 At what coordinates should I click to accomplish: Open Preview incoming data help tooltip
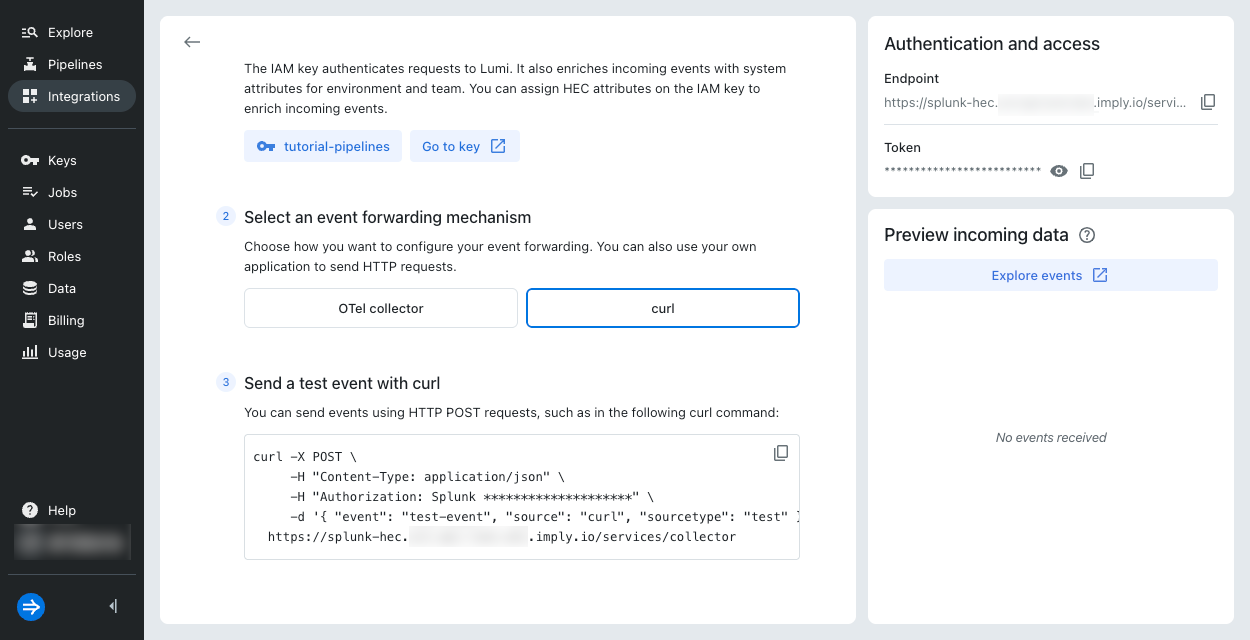(1088, 235)
